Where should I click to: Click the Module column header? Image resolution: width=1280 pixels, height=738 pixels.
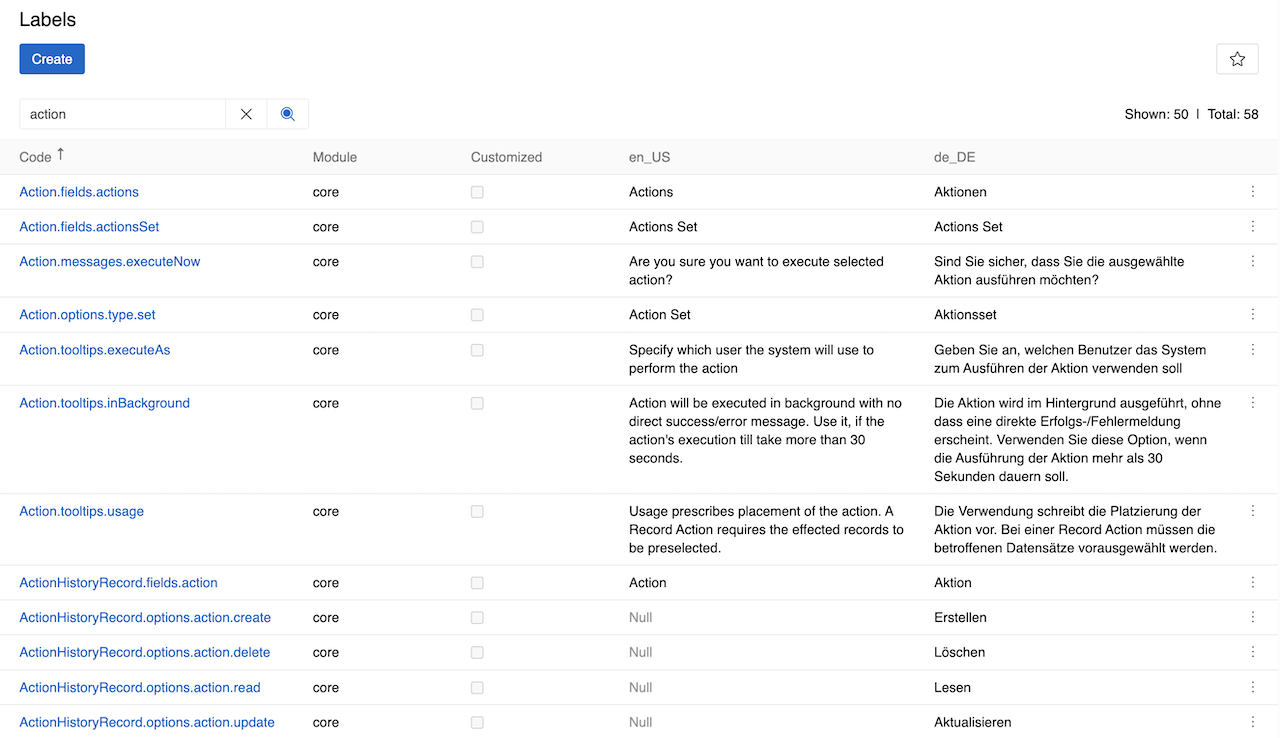(334, 157)
